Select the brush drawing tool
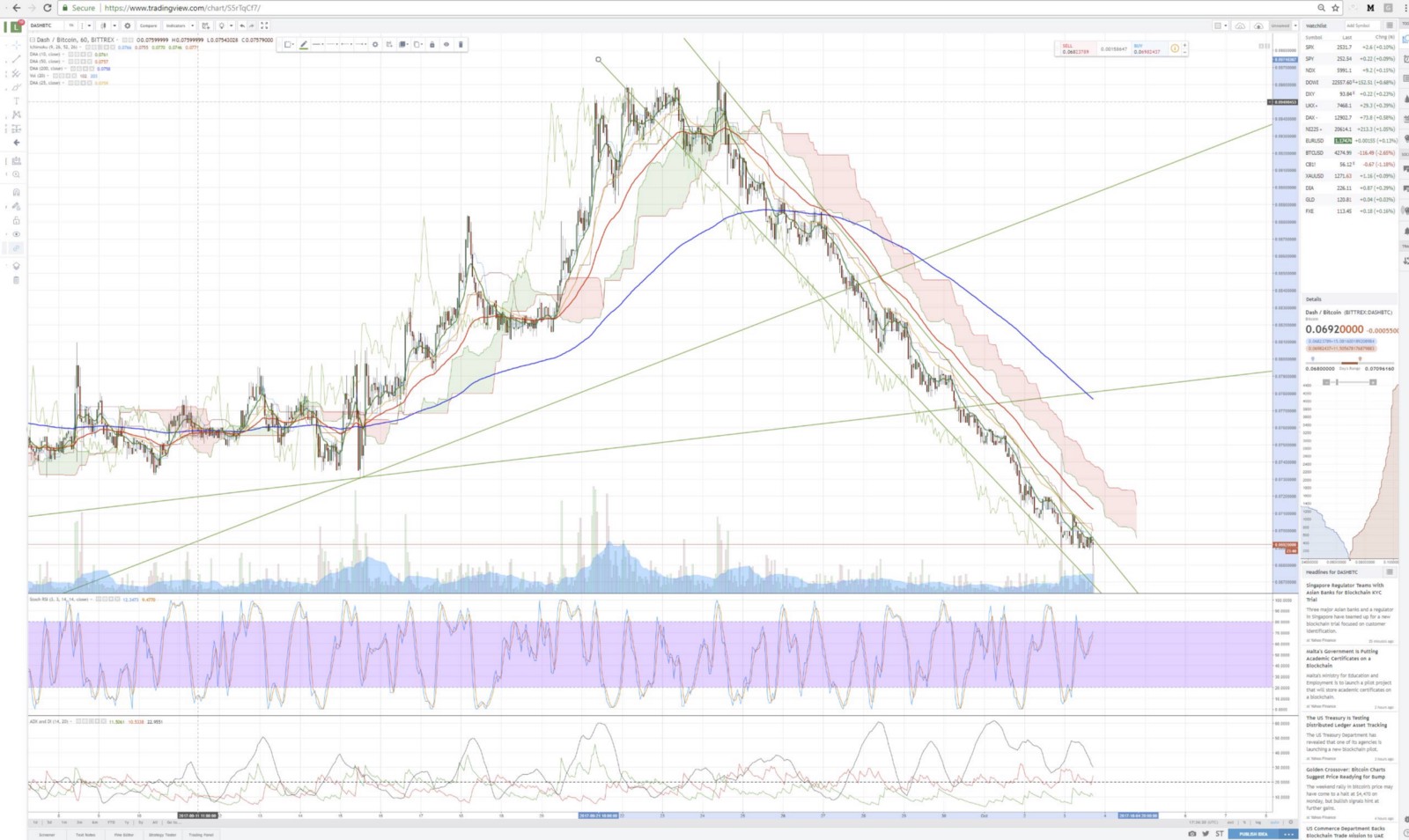 coord(16,87)
